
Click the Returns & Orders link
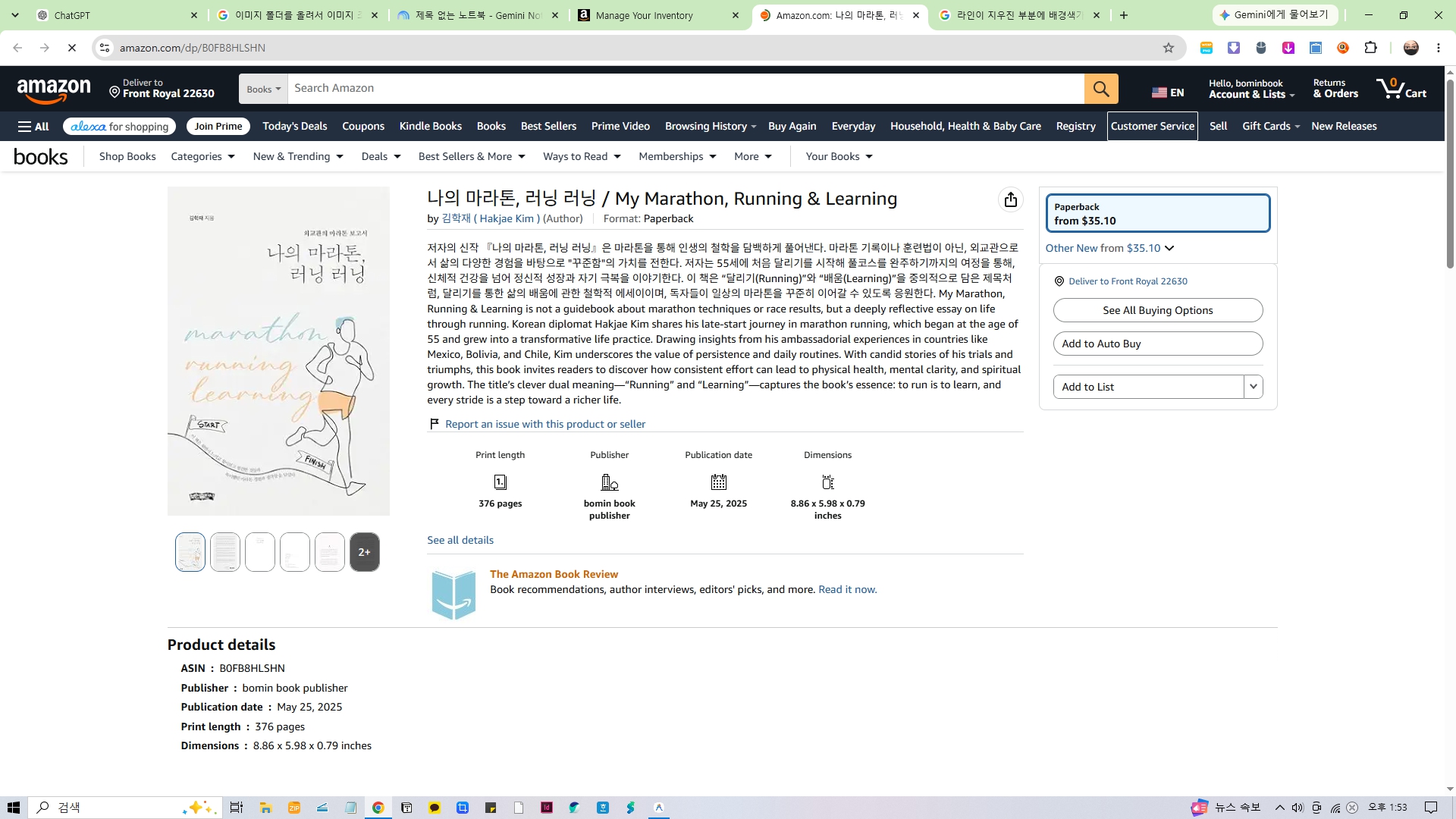coord(1335,89)
